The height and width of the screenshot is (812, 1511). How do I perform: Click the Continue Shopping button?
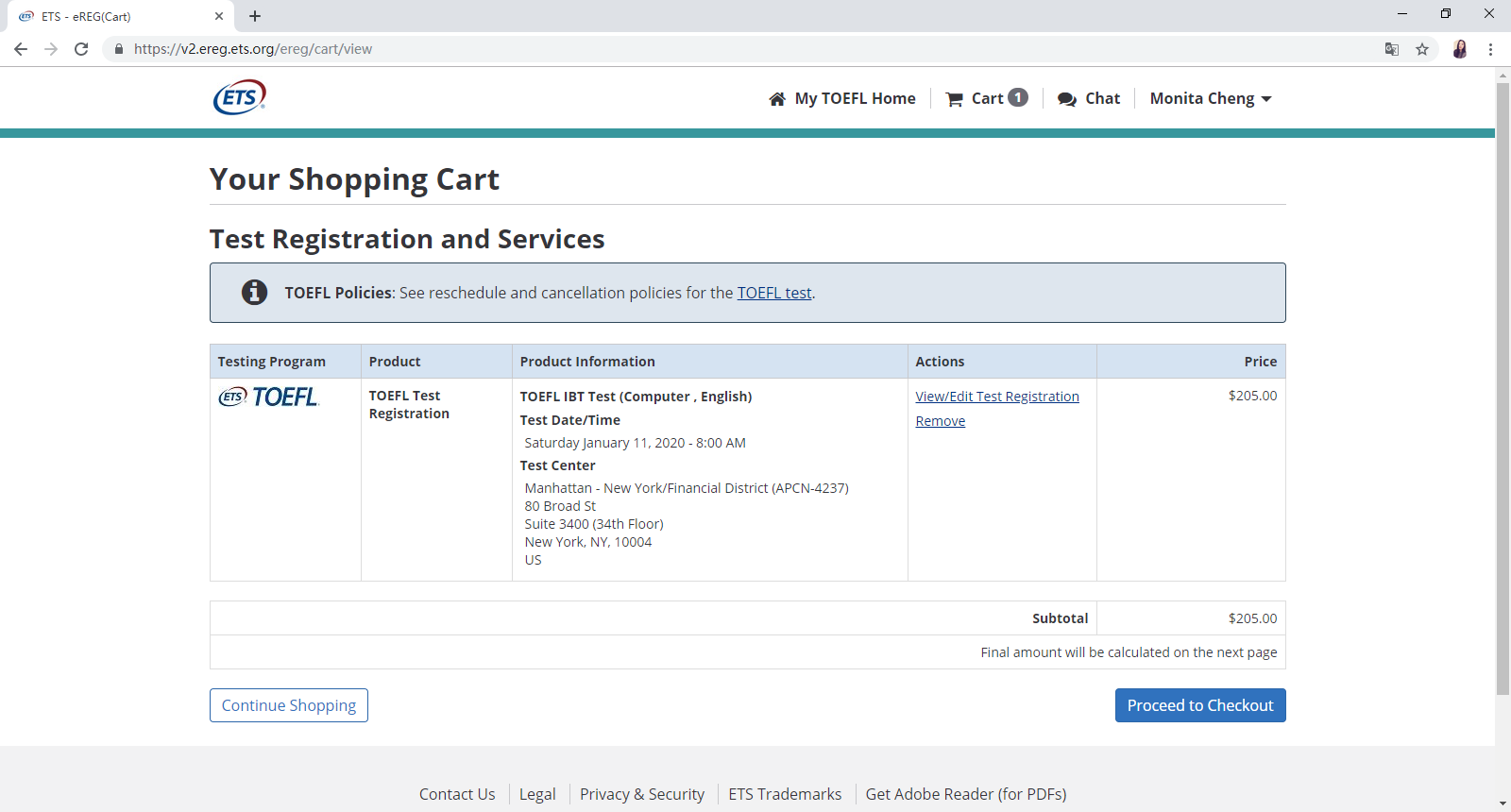[289, 705]
